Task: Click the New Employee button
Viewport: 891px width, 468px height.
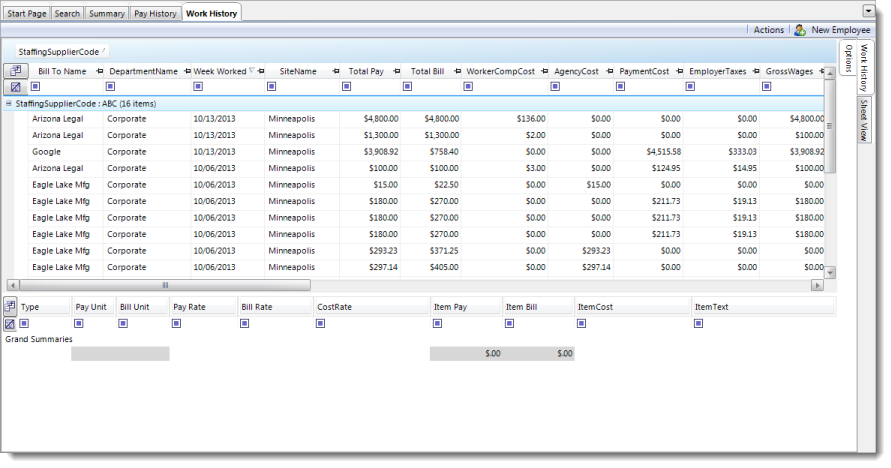Action: point(832,30)
